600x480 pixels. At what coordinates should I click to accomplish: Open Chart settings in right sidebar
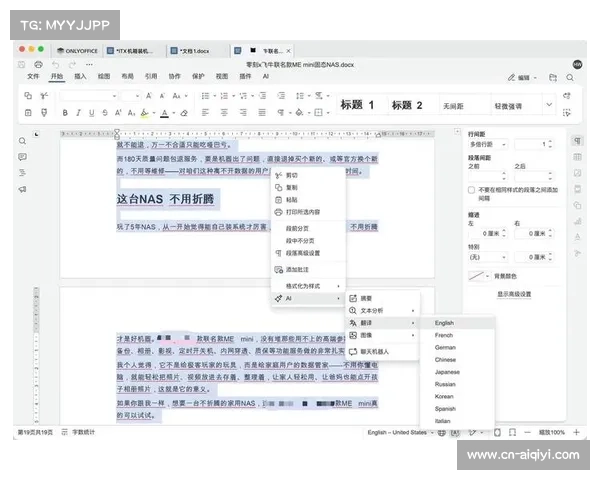(577, 221)
